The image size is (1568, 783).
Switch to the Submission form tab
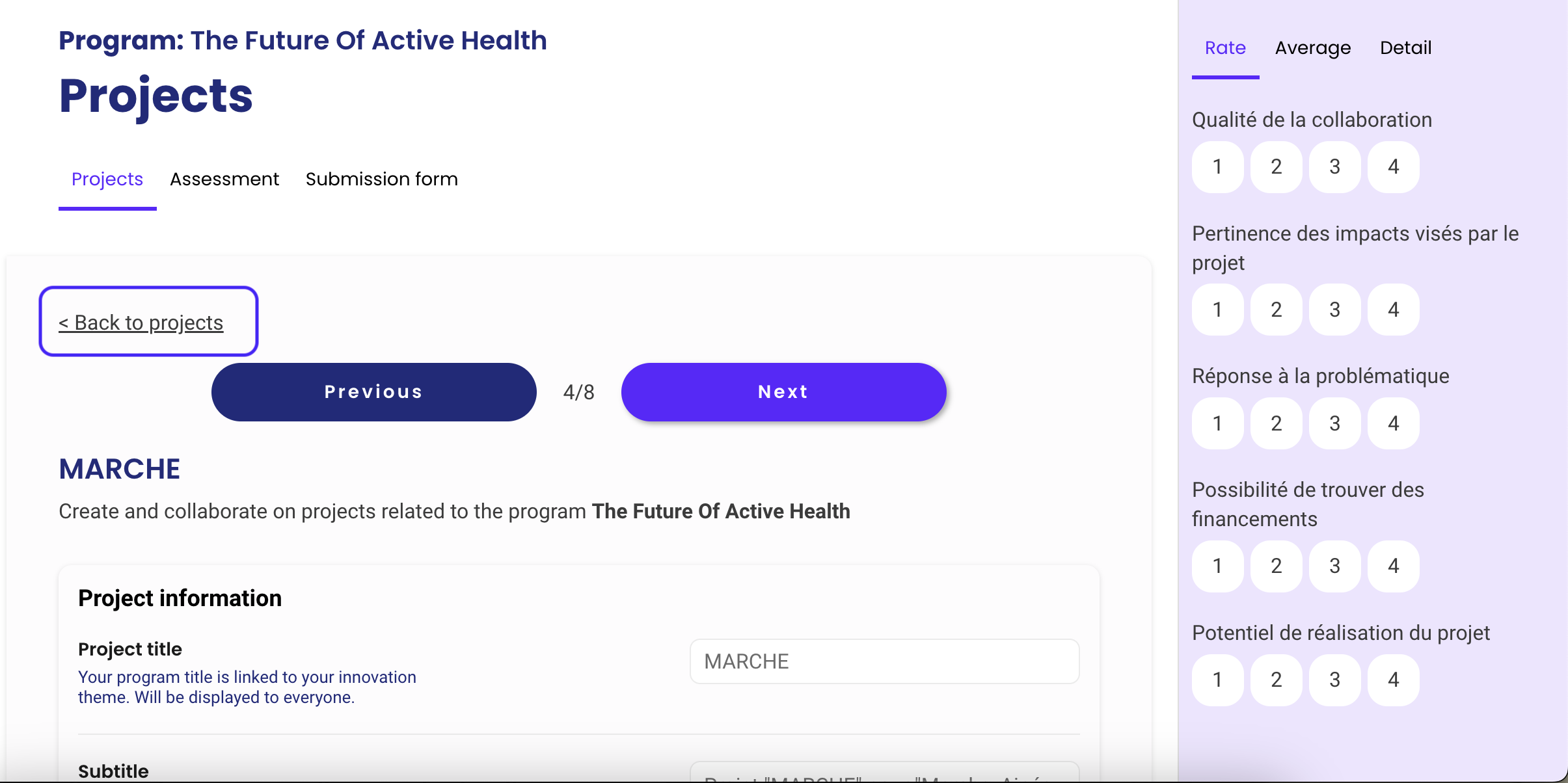382,179
